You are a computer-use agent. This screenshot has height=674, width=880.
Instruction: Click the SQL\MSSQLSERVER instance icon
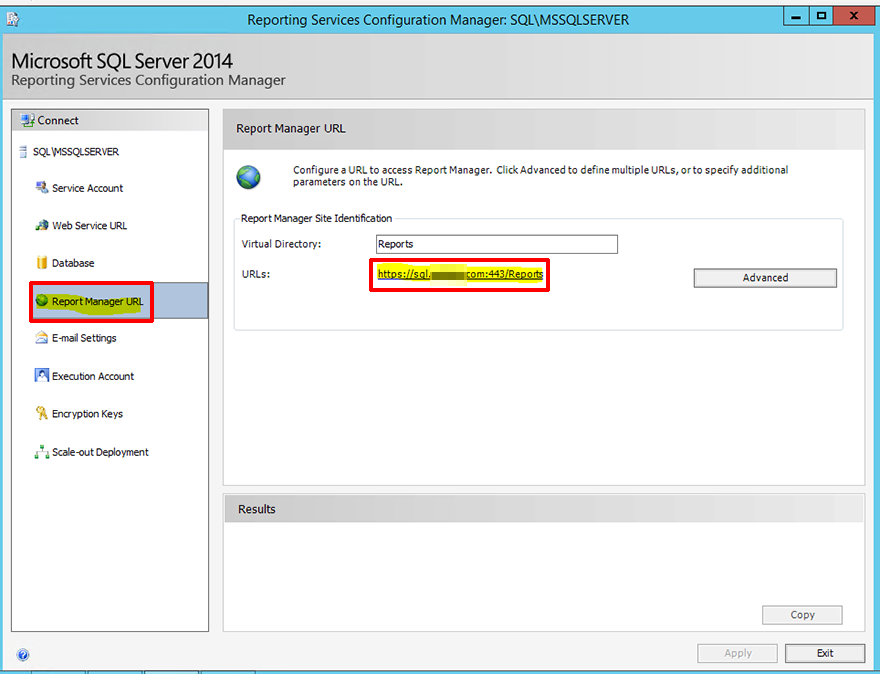(x=23, y=152)
